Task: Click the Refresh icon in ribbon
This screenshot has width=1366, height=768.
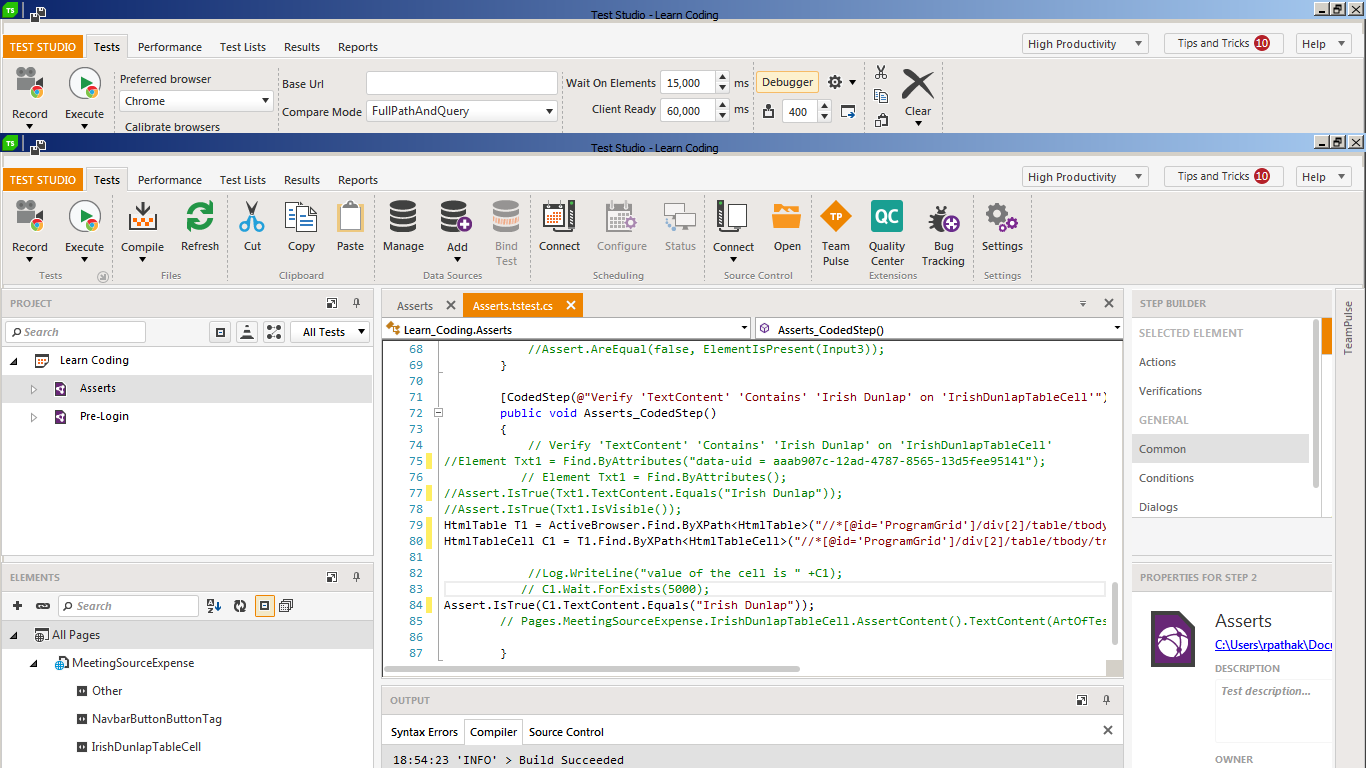Action: [x=200, y=218]
